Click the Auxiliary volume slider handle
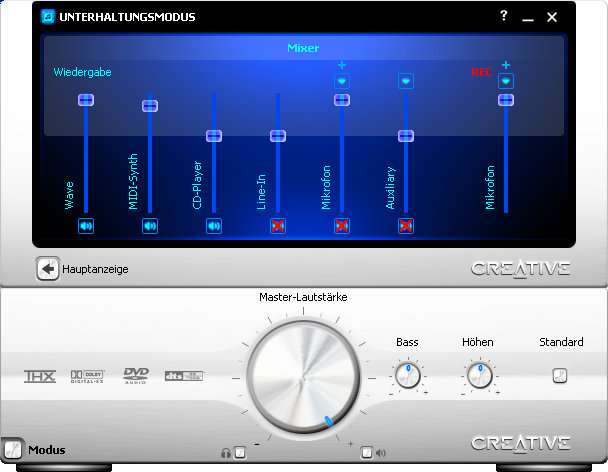The width and height of the screenshot is (608, 472). 406,136
